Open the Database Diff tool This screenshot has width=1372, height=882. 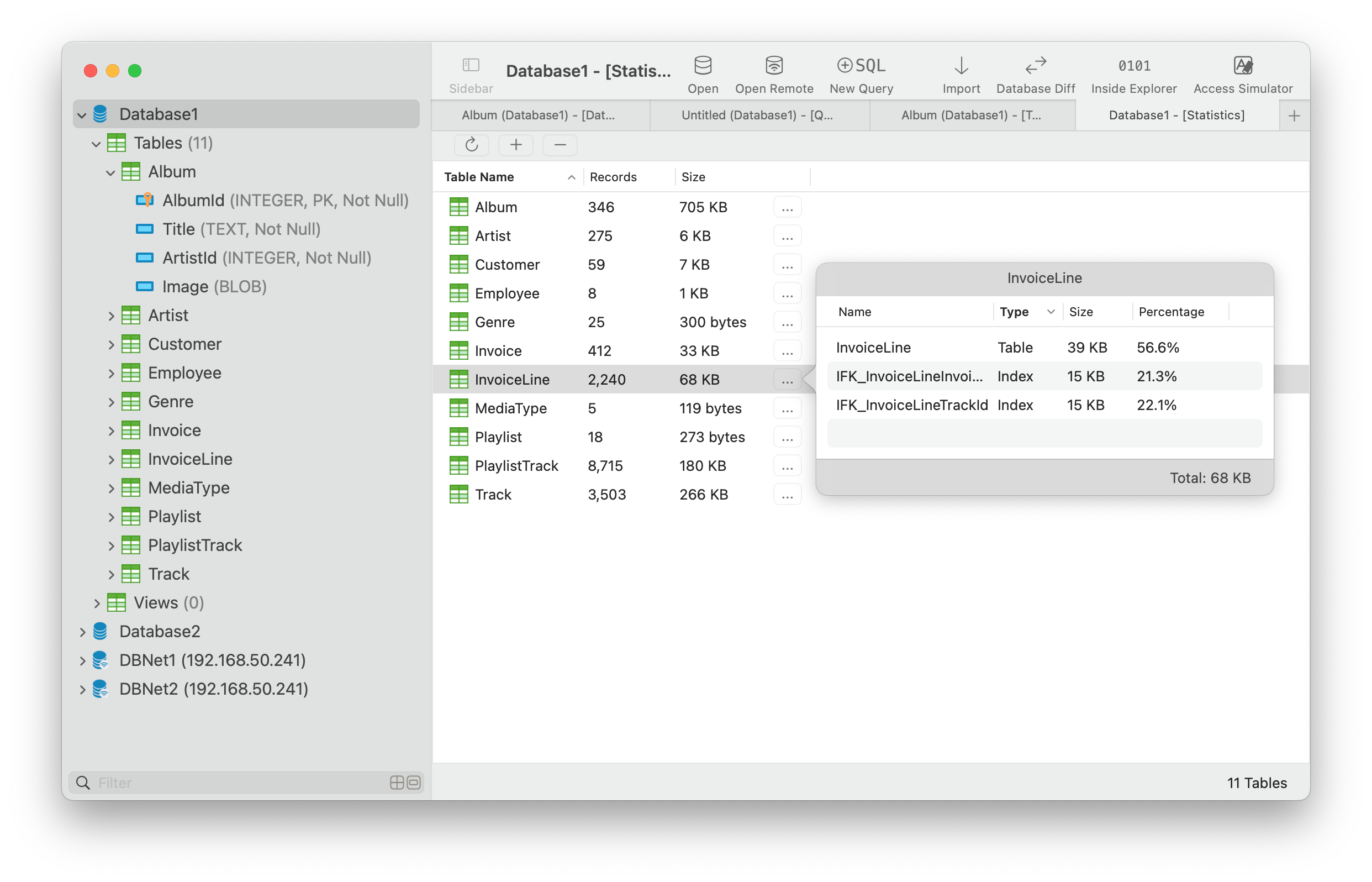[x=1036, y=75]
